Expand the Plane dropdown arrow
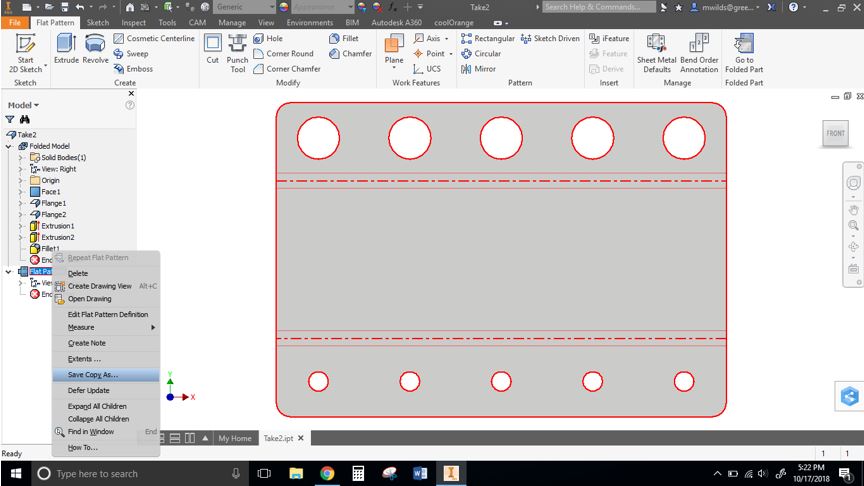864x486 pixels. [394, 68]
